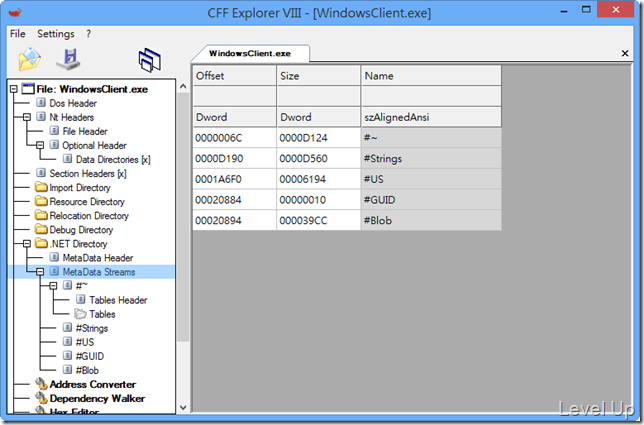Open the Tables folder node

[102, 314]
